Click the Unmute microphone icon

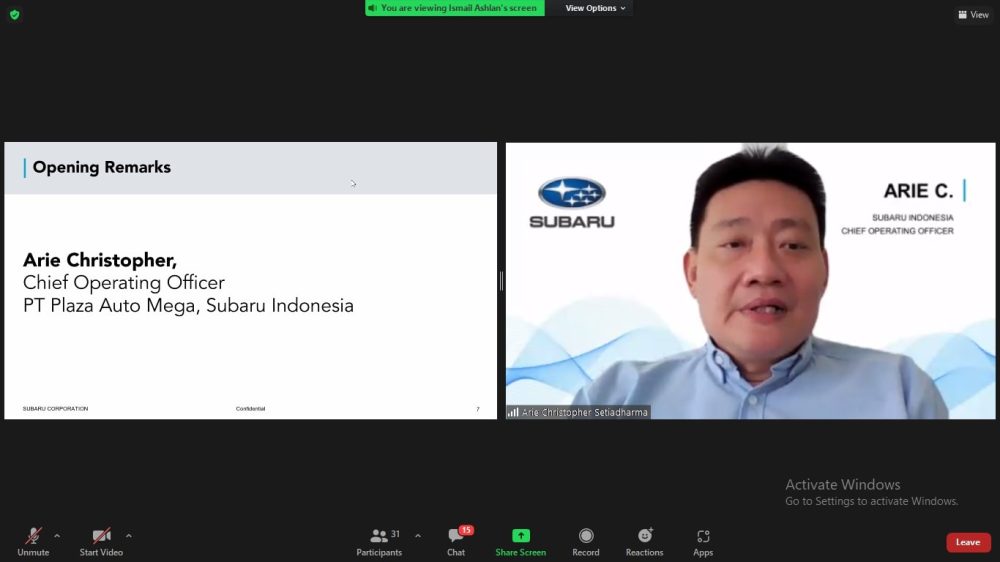[x=33, y=536]
